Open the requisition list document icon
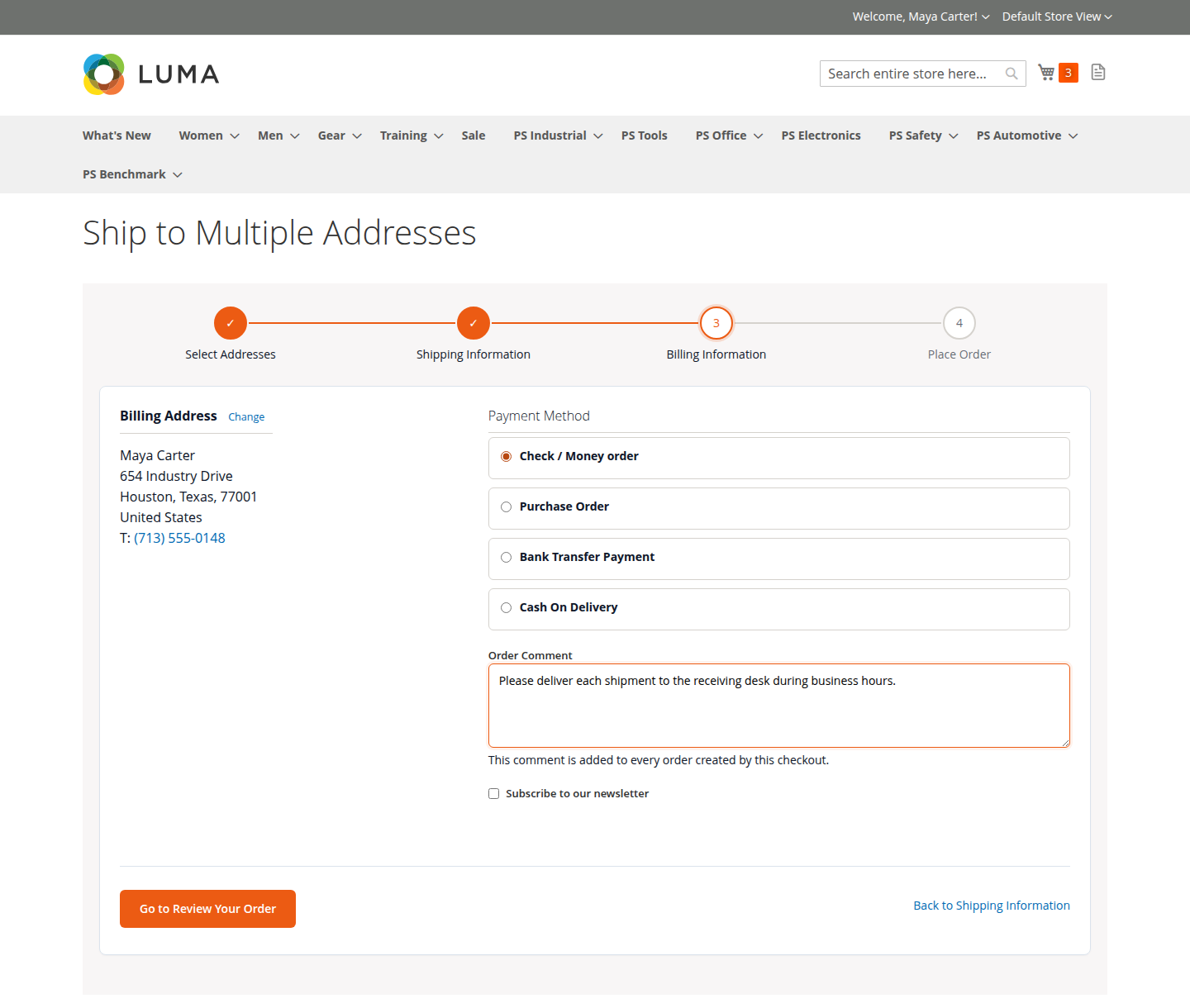The height and width of the screenshot is (1008, 1190). click(1098, 73)
